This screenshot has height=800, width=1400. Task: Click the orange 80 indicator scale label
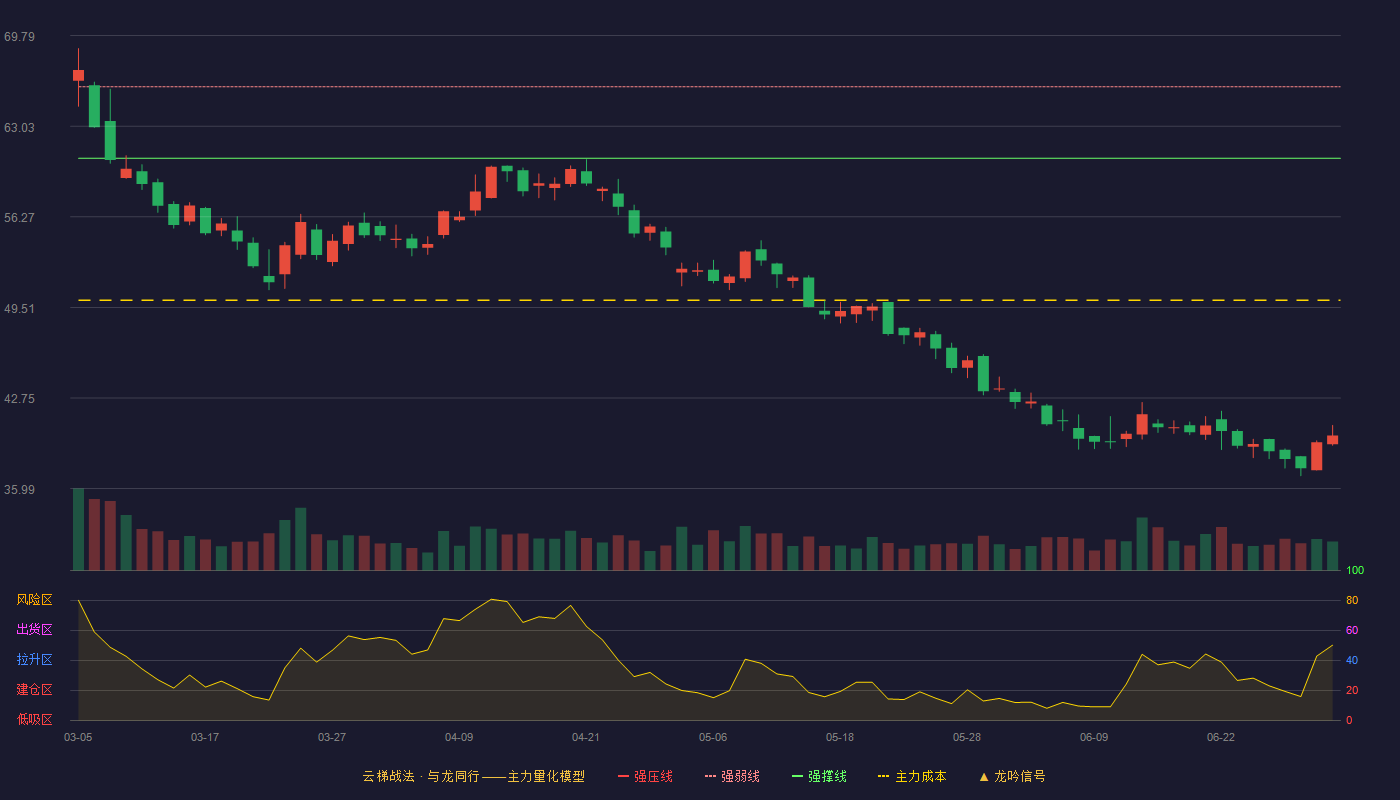coord(1352,601)
